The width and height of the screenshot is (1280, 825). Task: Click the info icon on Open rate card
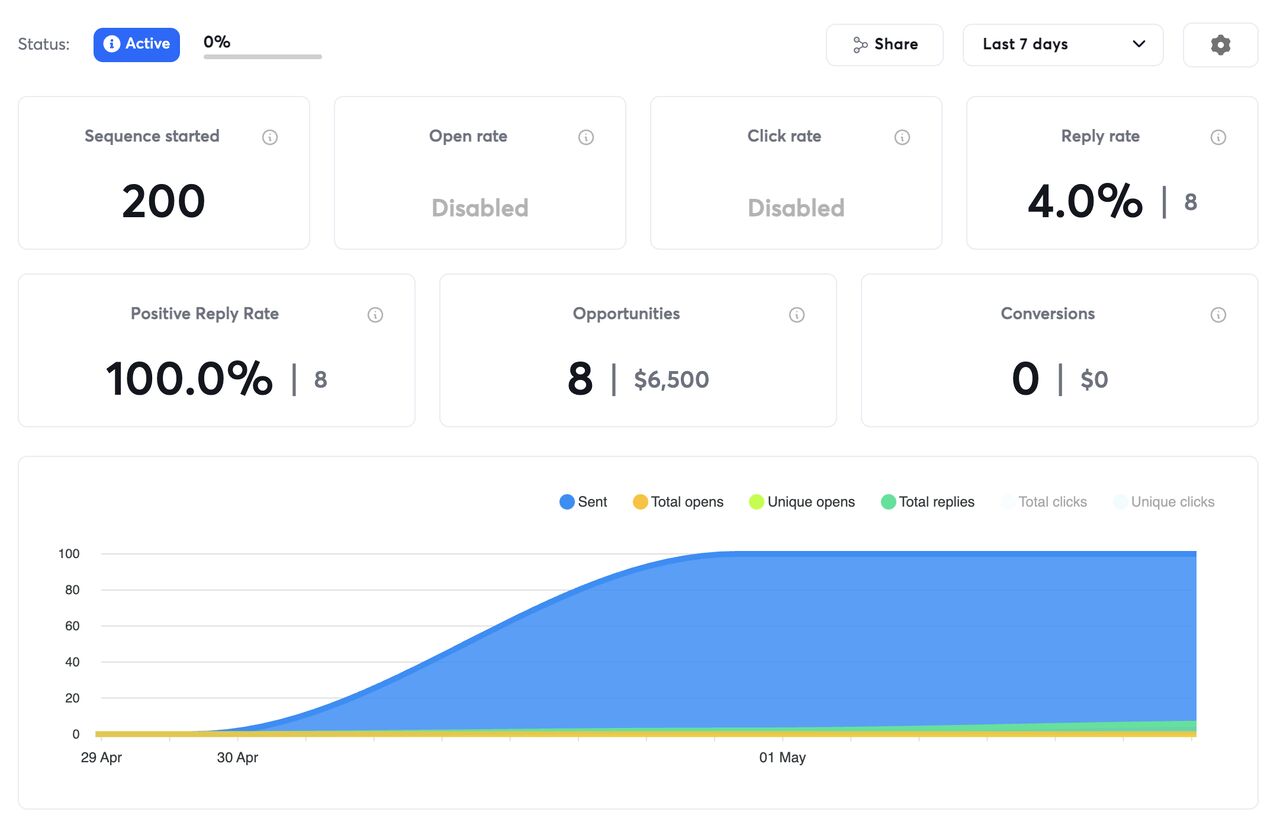pos(586,138)
